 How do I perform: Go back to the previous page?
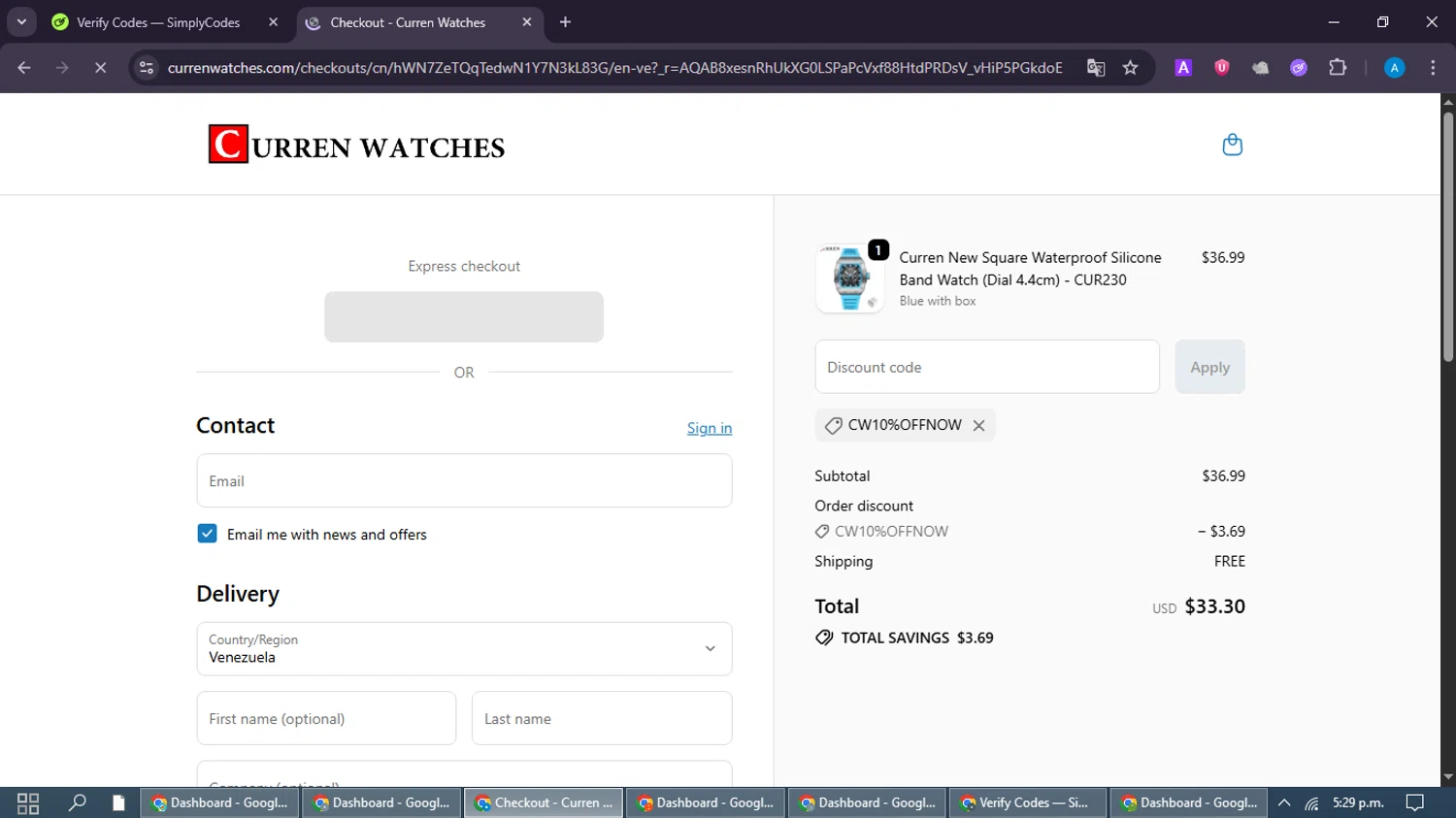point(24,68)
